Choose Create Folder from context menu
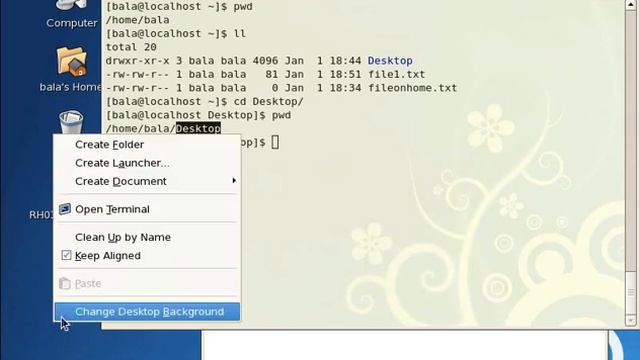This screenshot has height=360, width=640. click(147, 144)
